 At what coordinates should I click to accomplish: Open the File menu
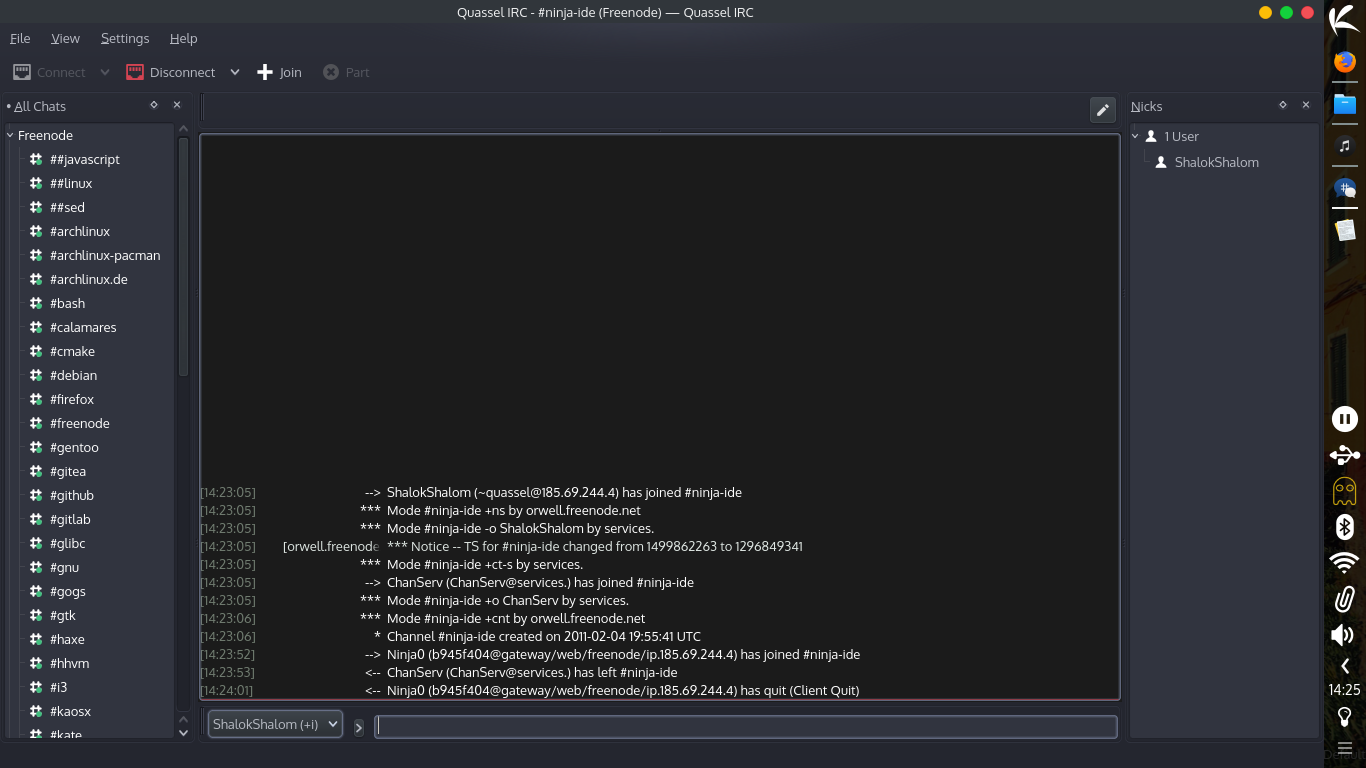click(20, 38)
